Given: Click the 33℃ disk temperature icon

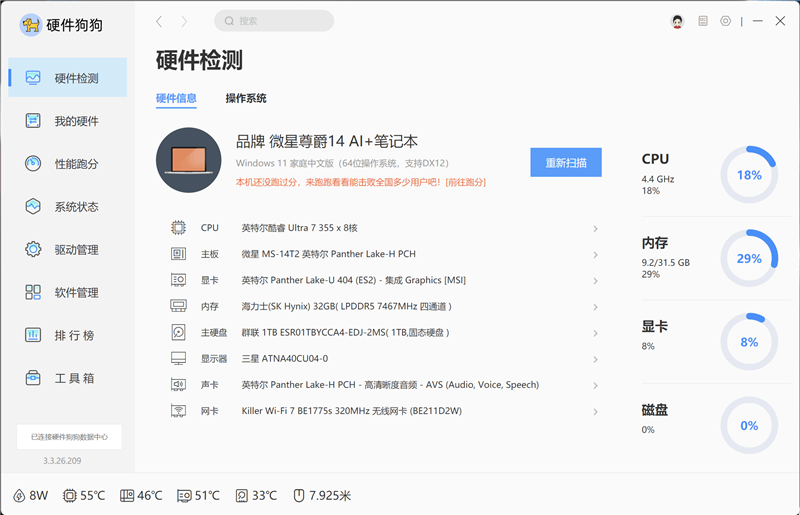Looking at the screenshot, I should click(242, 496).
